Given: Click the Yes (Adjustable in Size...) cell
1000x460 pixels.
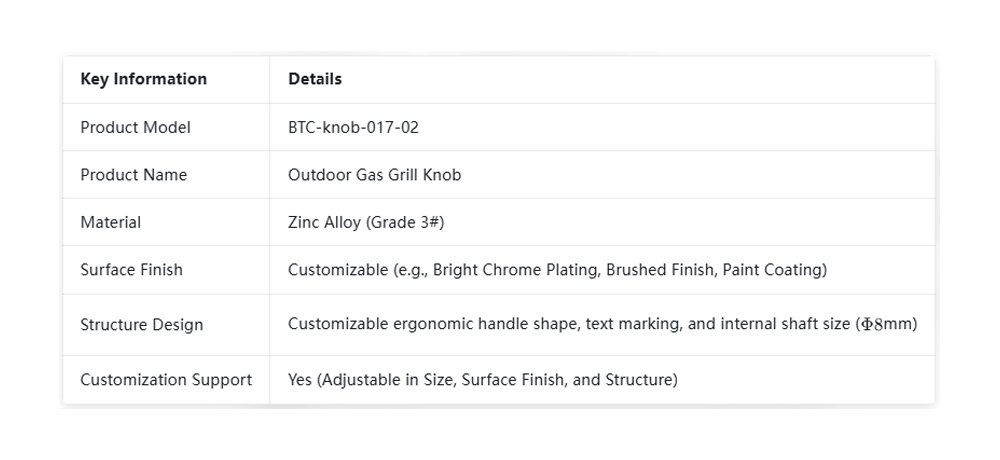Looking at the screenshot, I should (482, 380).
